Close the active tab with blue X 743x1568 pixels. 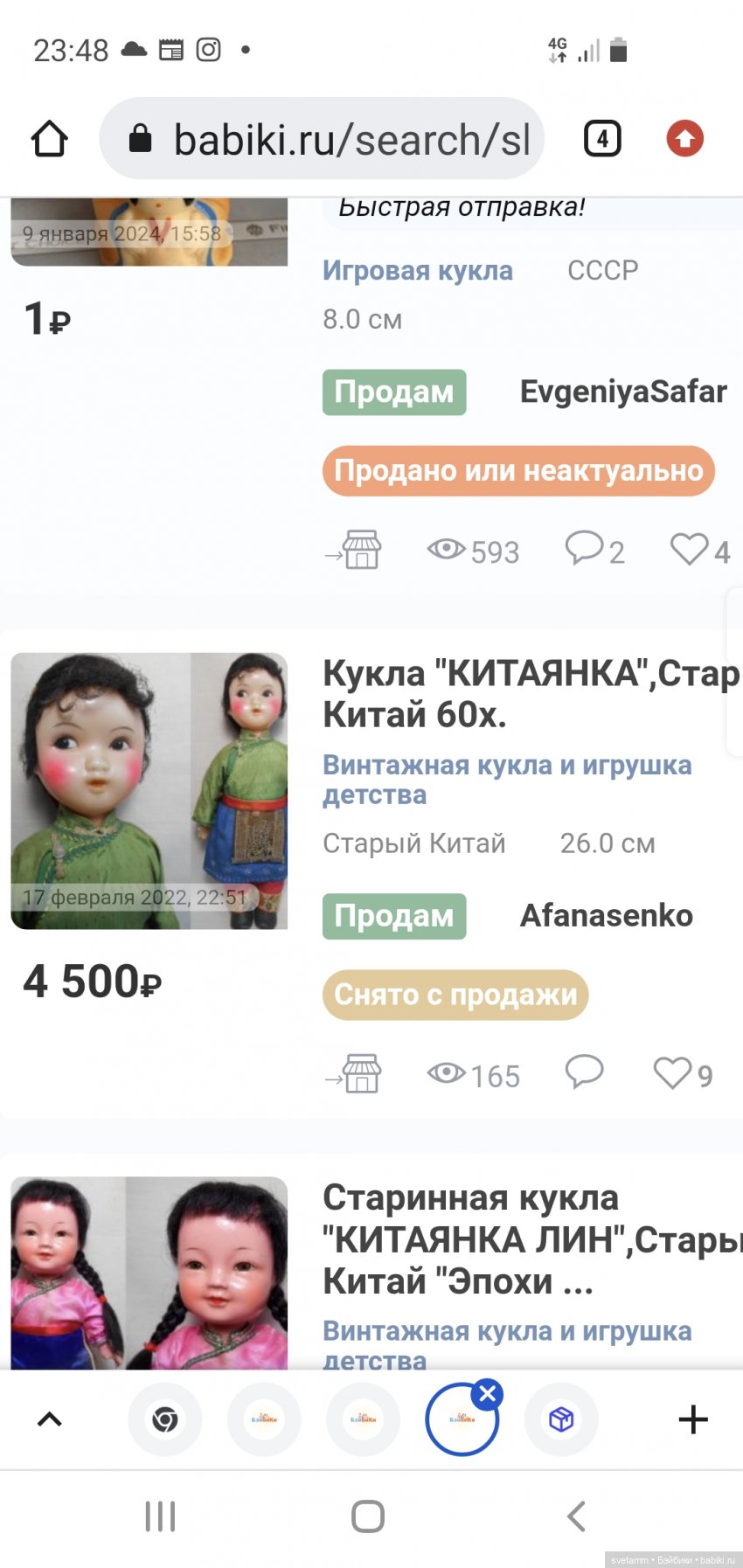point(488,1394)
